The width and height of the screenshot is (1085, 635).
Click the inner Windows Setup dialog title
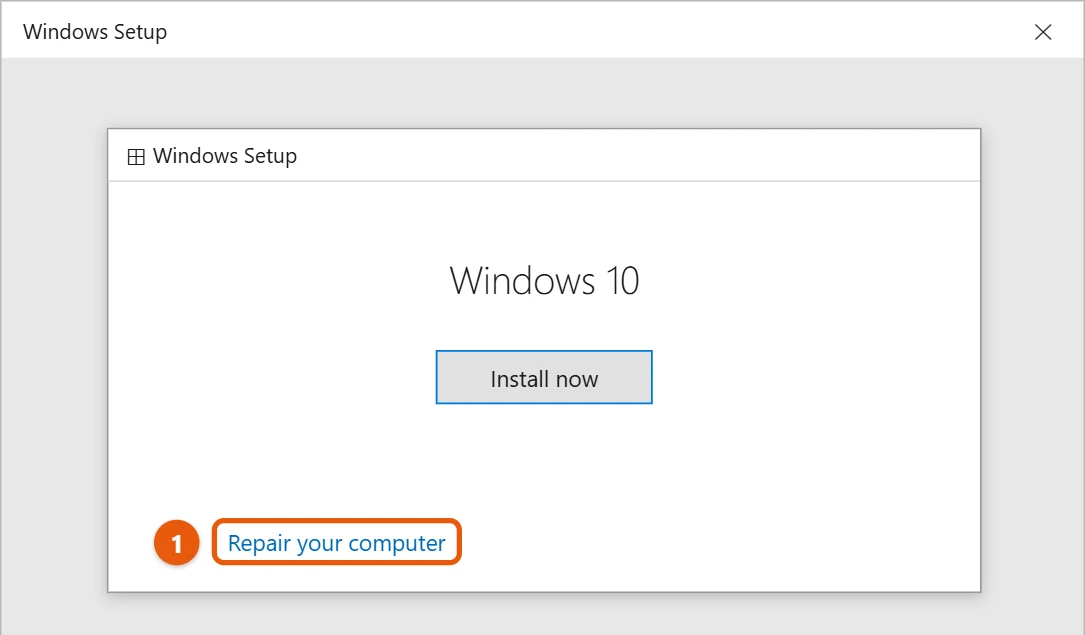[225, 156]
